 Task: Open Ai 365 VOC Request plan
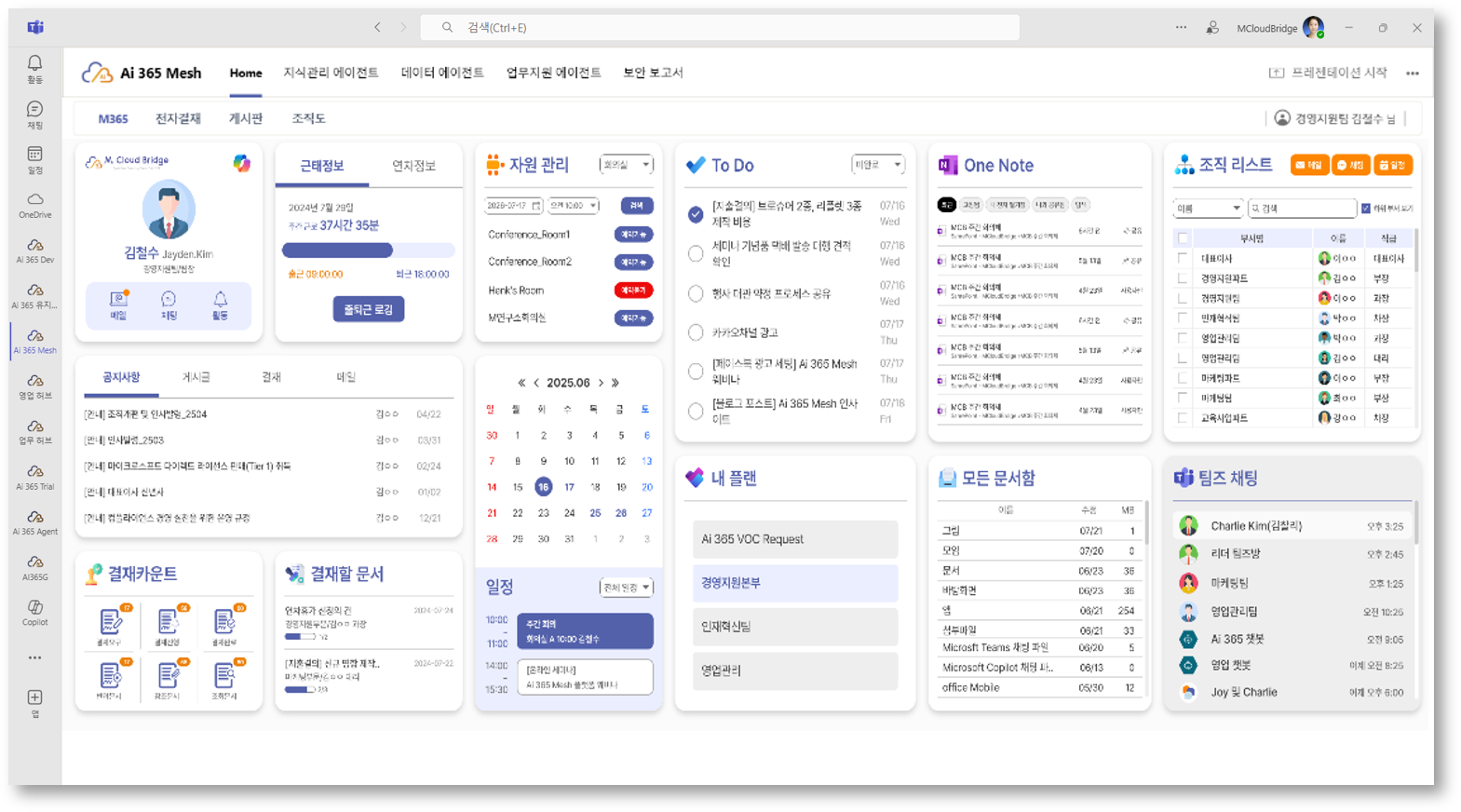pyautogui.click(x=795, y=539)
